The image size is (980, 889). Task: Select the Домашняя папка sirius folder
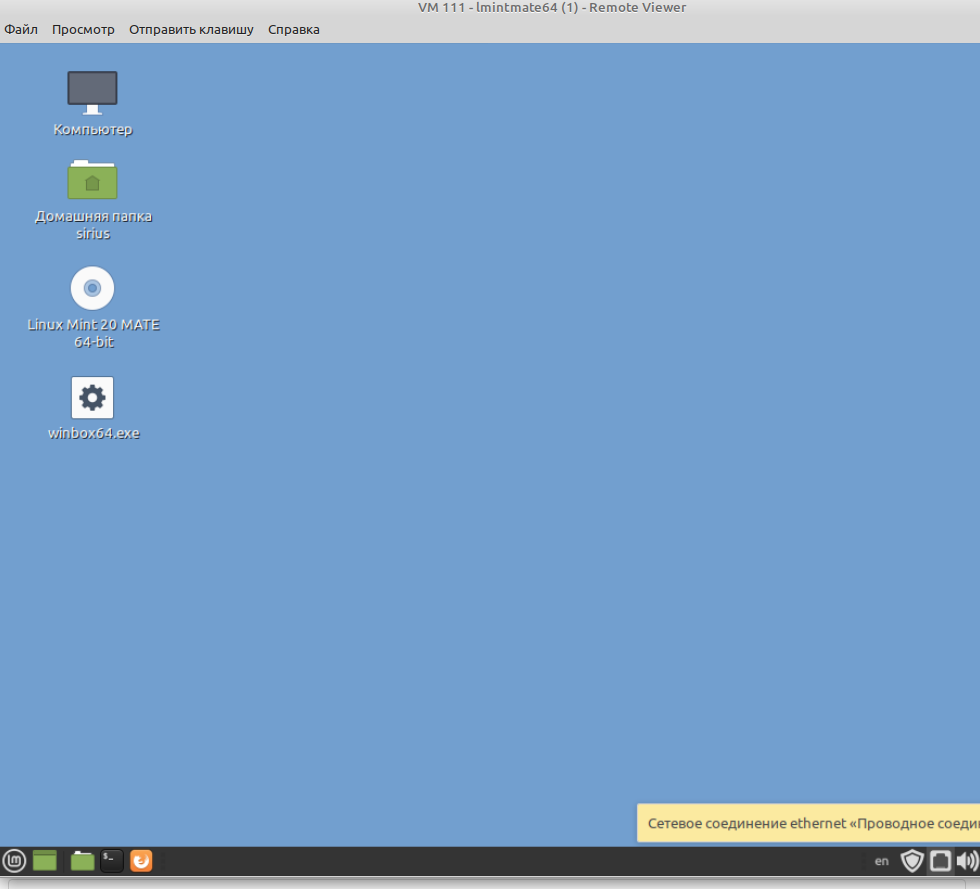point(92,181)
